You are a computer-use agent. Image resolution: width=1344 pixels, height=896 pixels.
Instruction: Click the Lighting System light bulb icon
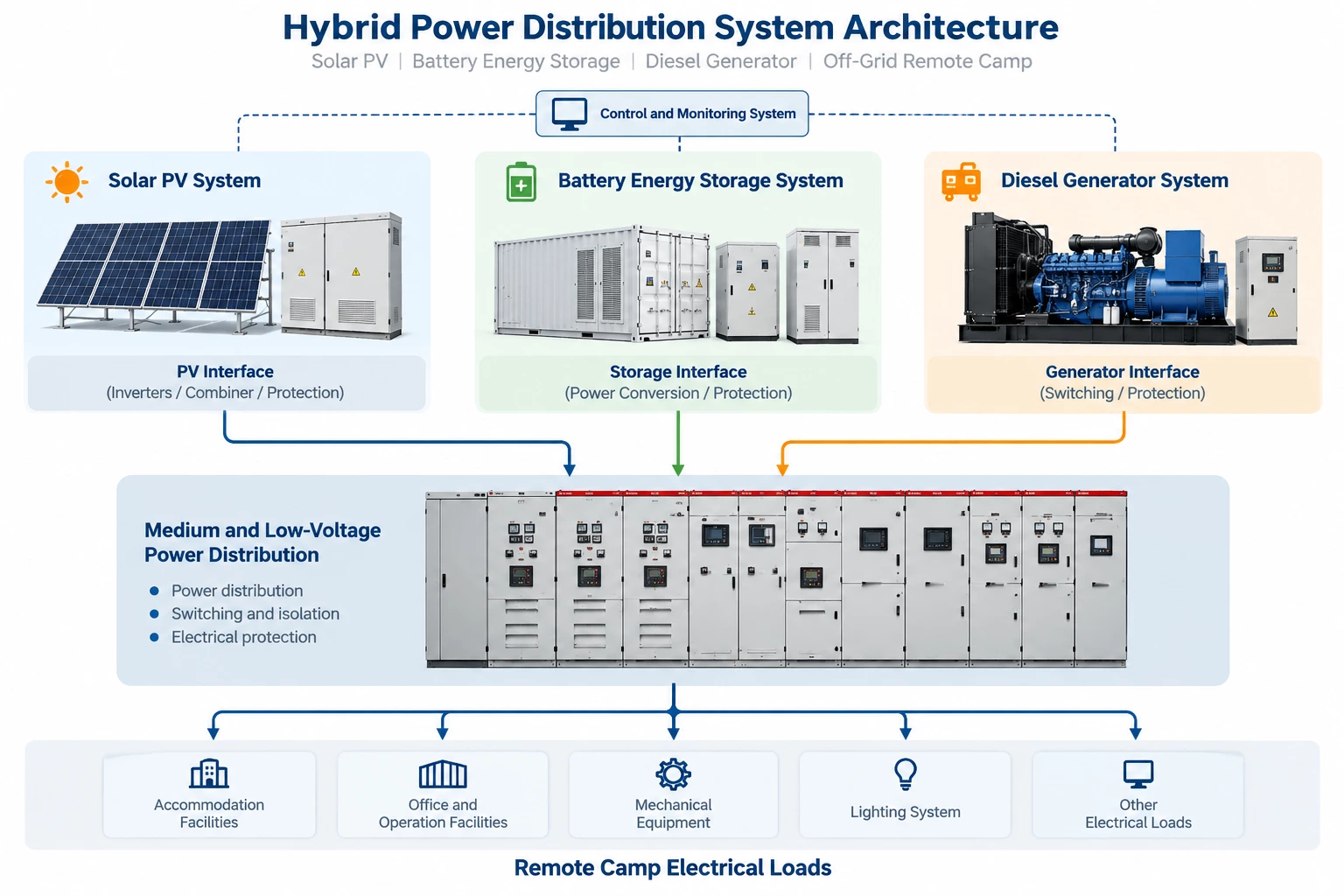click(906, 774)
